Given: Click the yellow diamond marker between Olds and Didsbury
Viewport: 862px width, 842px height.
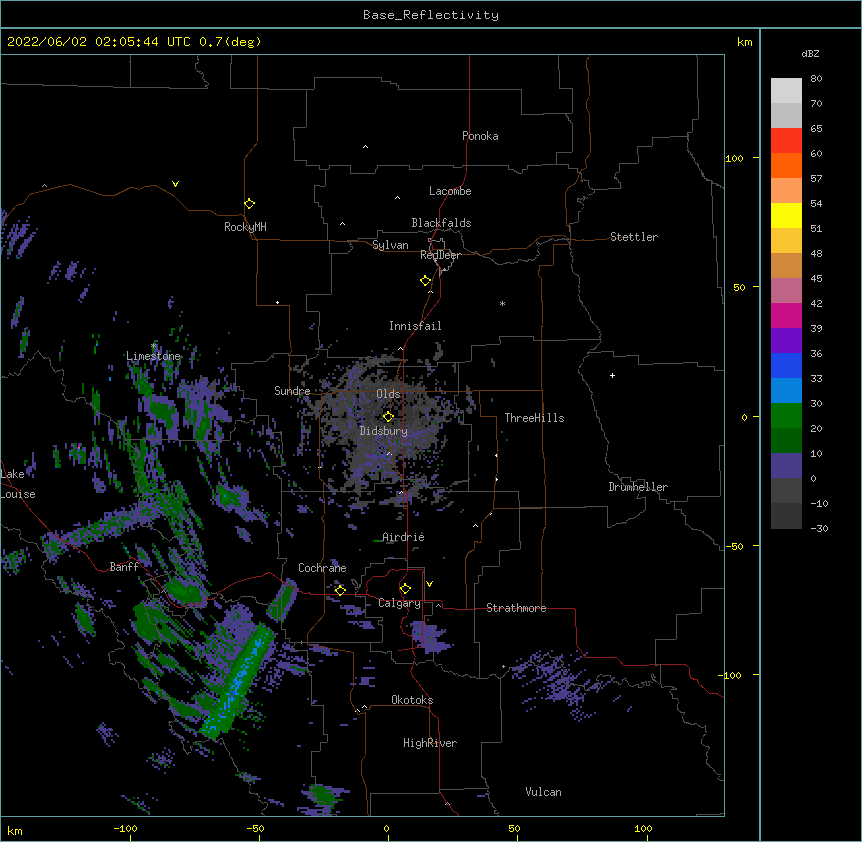Looking at the screenshot, I should coord(388,417).
